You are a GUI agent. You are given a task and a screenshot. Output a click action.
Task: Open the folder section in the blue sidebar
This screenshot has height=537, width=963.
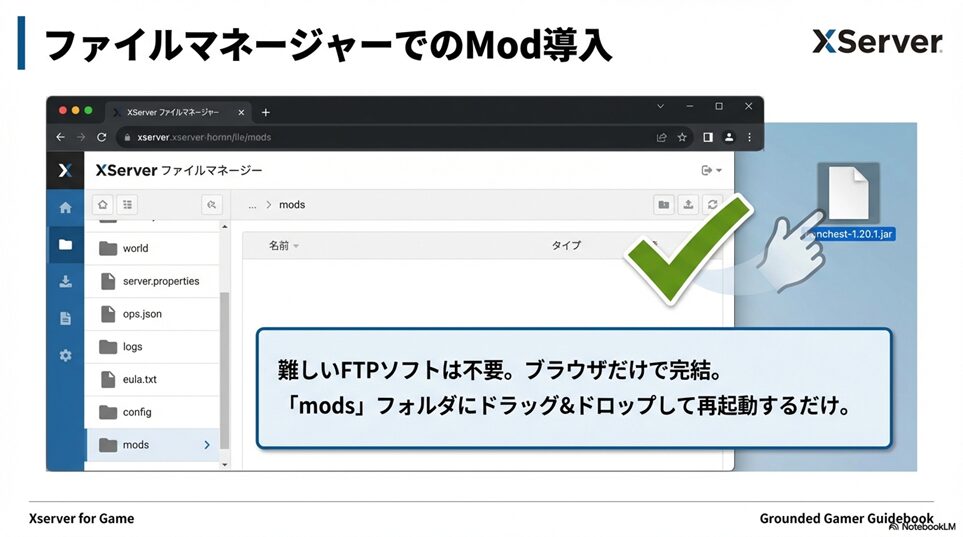65,244
